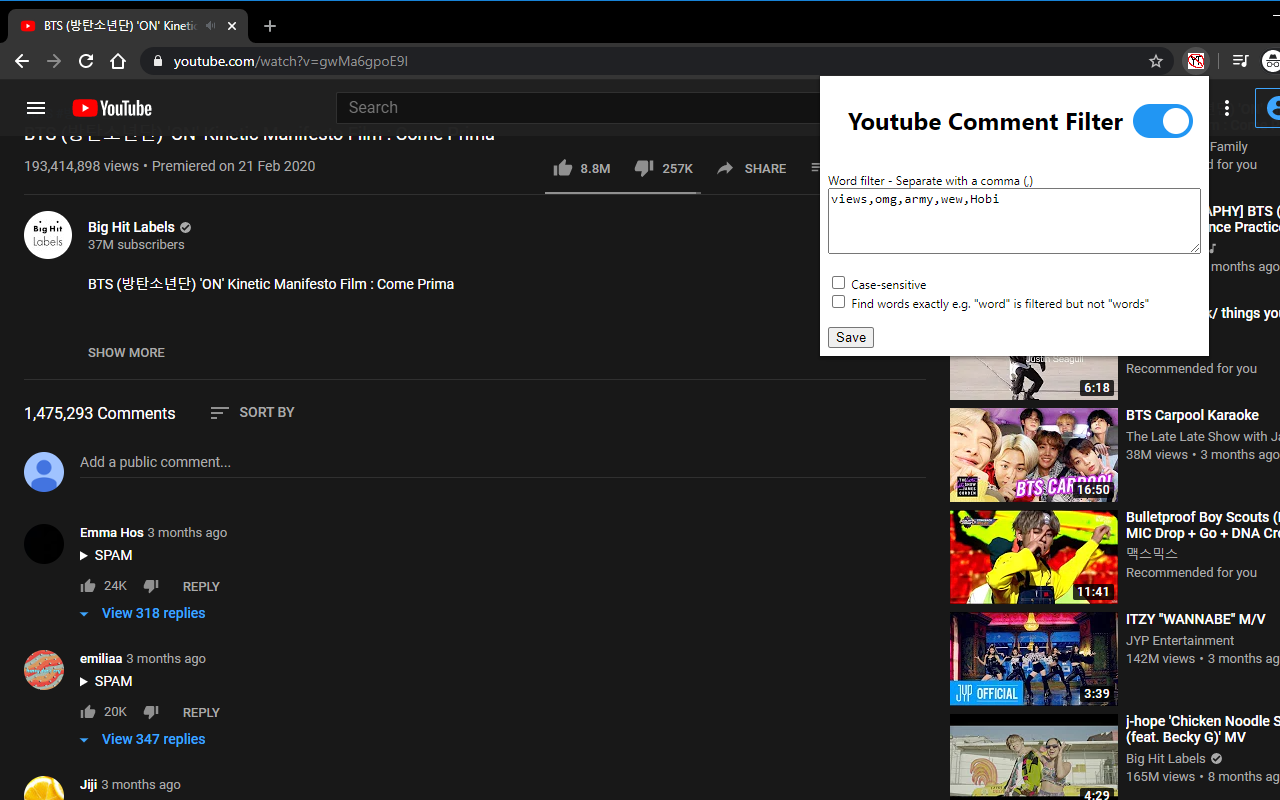This screenshot has height=800, width=1280.
Task: Click the word filter textarea
Action: click(x=1014, y=221)
